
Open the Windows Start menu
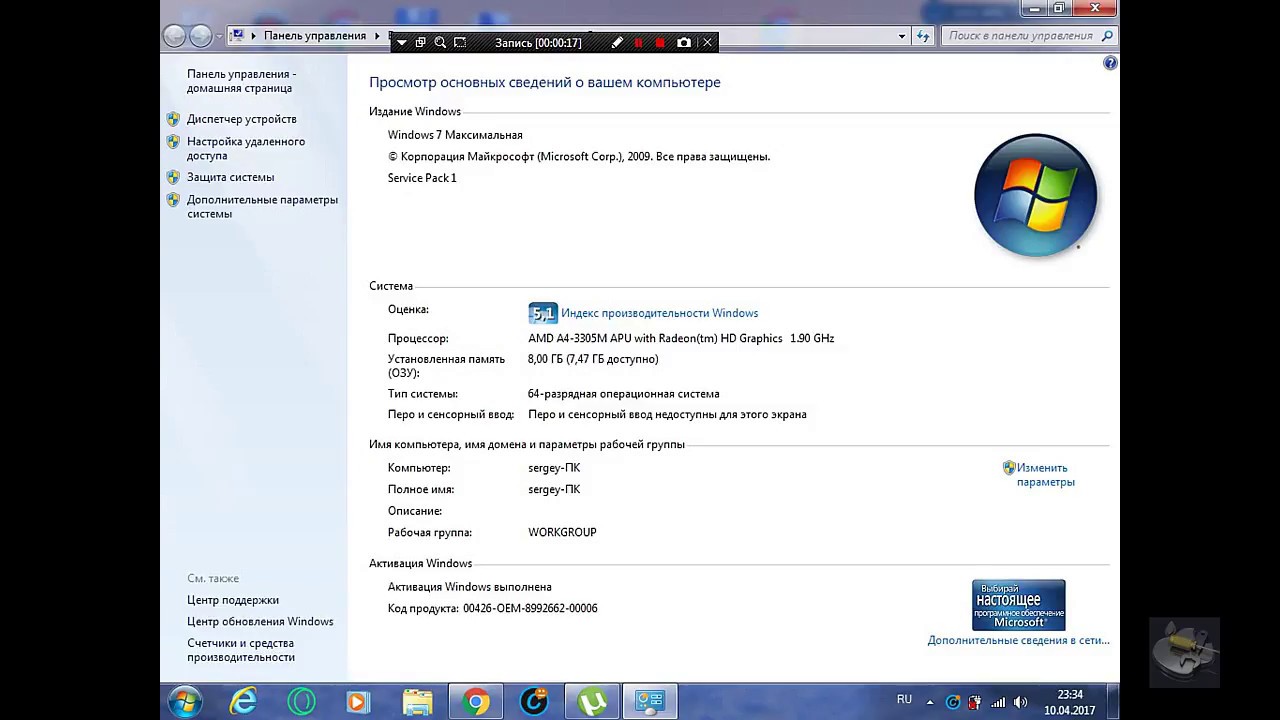(185, 702)
